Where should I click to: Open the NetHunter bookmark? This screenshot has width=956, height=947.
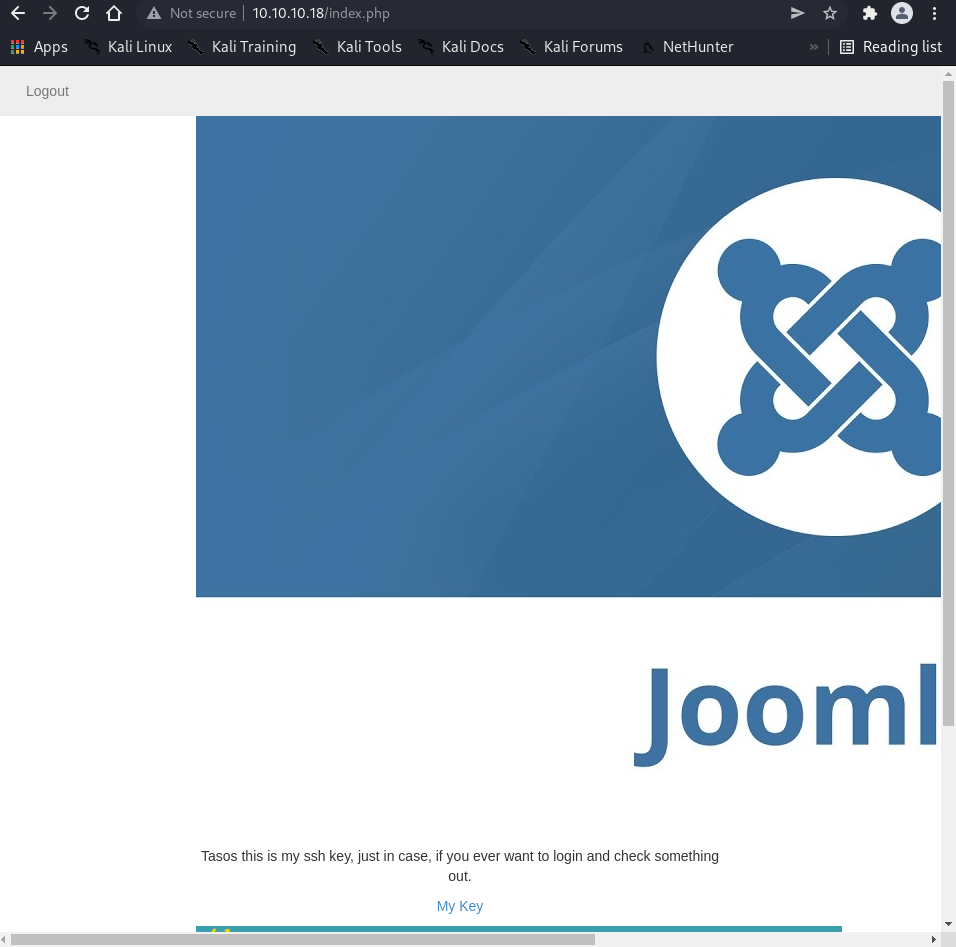tap(686, 47)
